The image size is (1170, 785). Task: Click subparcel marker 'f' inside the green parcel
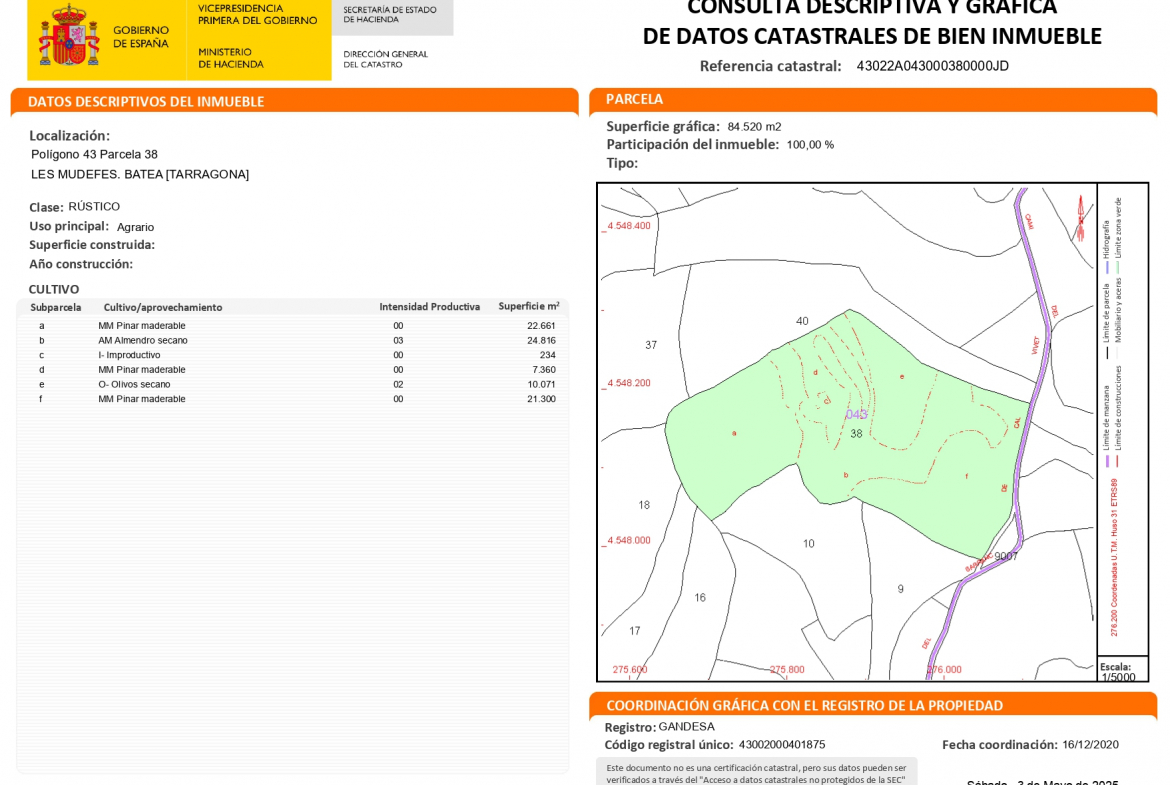tap(966, 476)
